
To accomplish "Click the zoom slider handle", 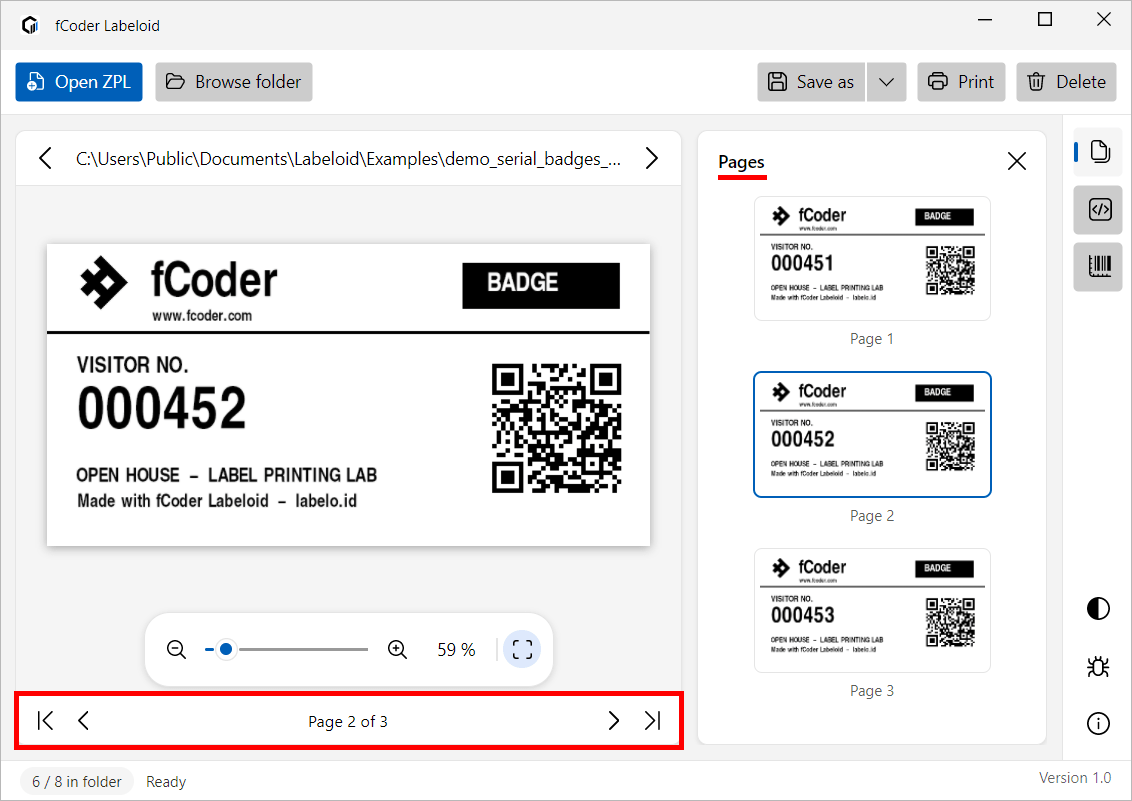I will click(226, 649).
